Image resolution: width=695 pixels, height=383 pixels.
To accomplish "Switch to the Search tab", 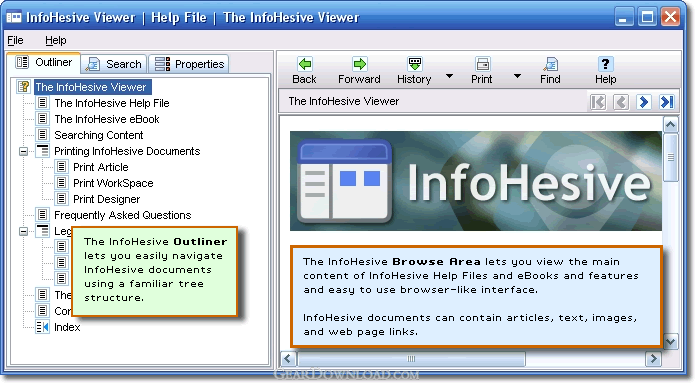I will [x=113, y=64].
